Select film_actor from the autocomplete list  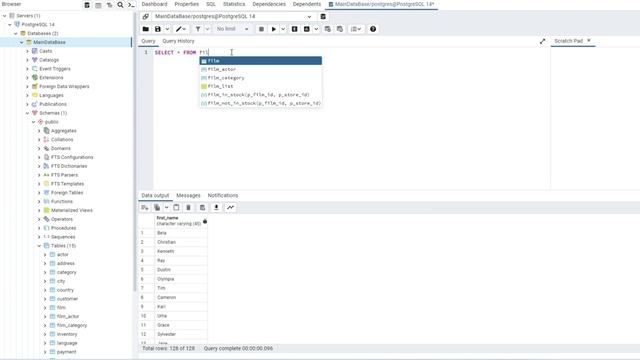pos(260,69)
